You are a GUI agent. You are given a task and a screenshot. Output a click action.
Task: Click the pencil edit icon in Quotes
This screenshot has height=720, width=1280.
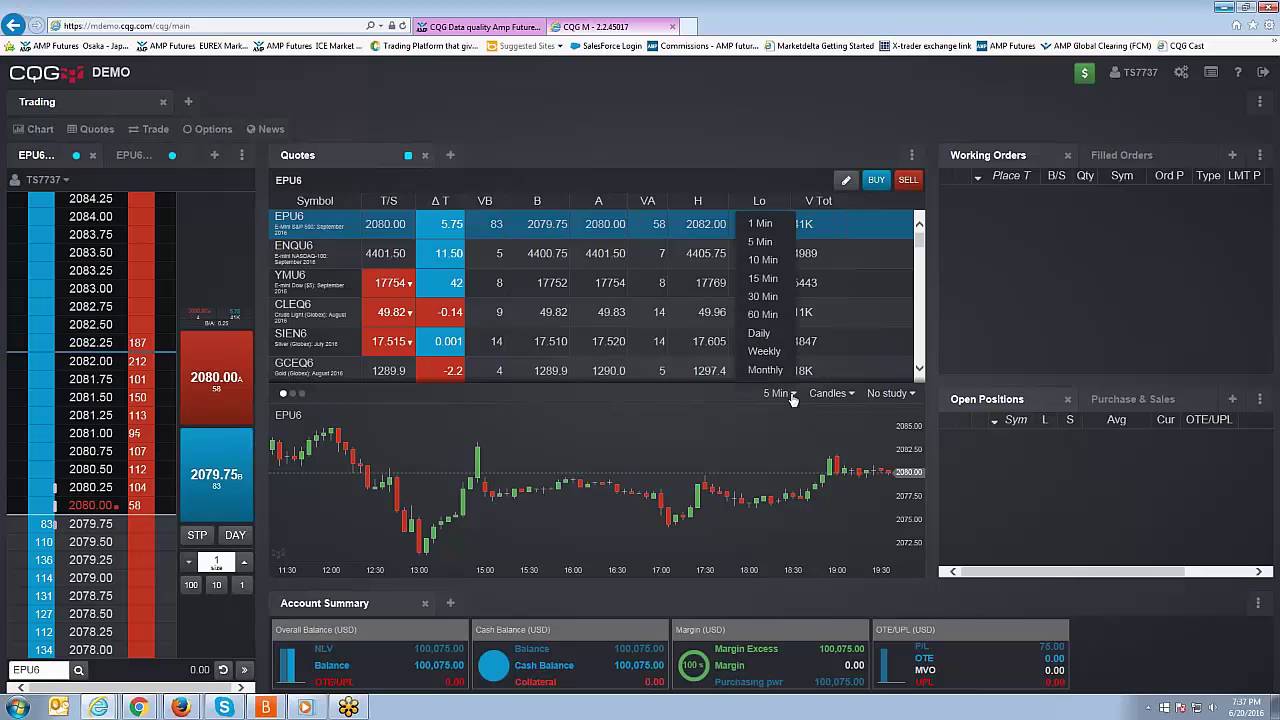tap(846, 180)
